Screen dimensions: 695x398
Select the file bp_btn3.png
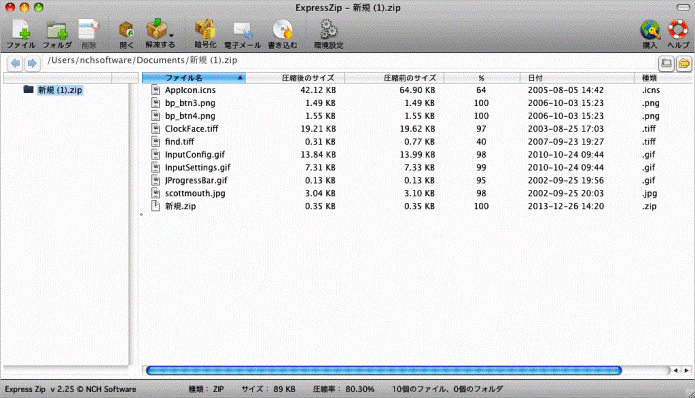tap(190, 103)
